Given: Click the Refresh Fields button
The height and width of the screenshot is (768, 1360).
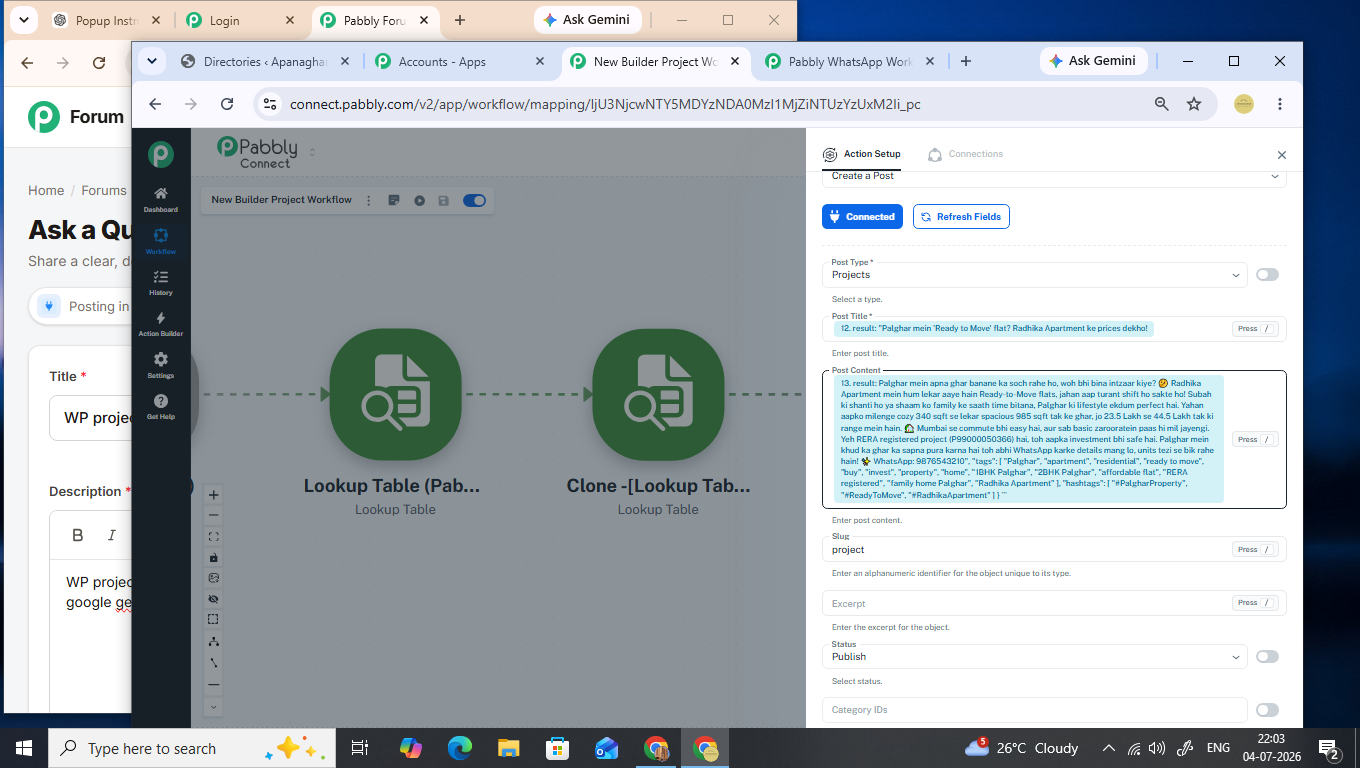Looking at the screenshot, I should (x=961, y=216).
